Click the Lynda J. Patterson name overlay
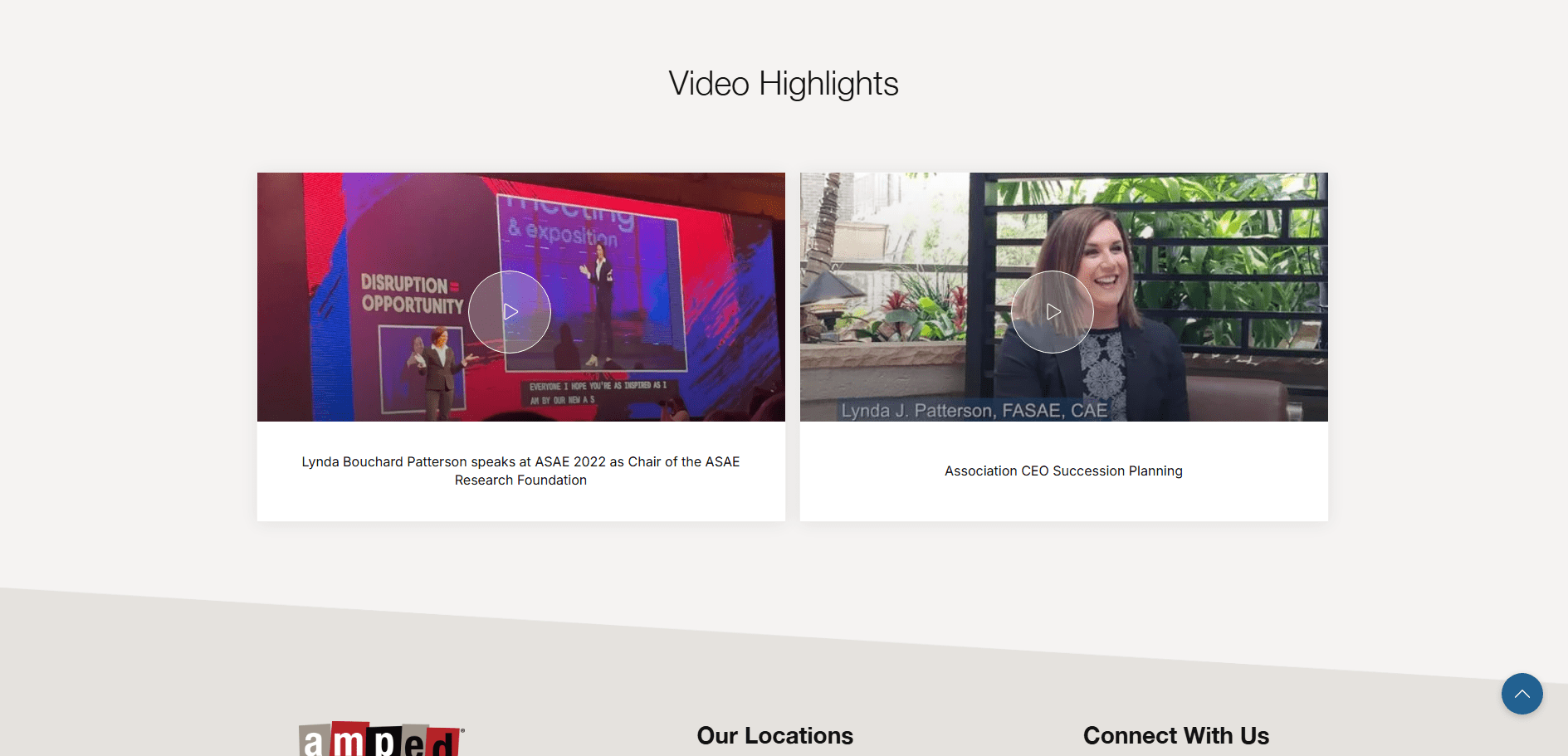This screenshot has height=756, width=1568. [974, 411]
